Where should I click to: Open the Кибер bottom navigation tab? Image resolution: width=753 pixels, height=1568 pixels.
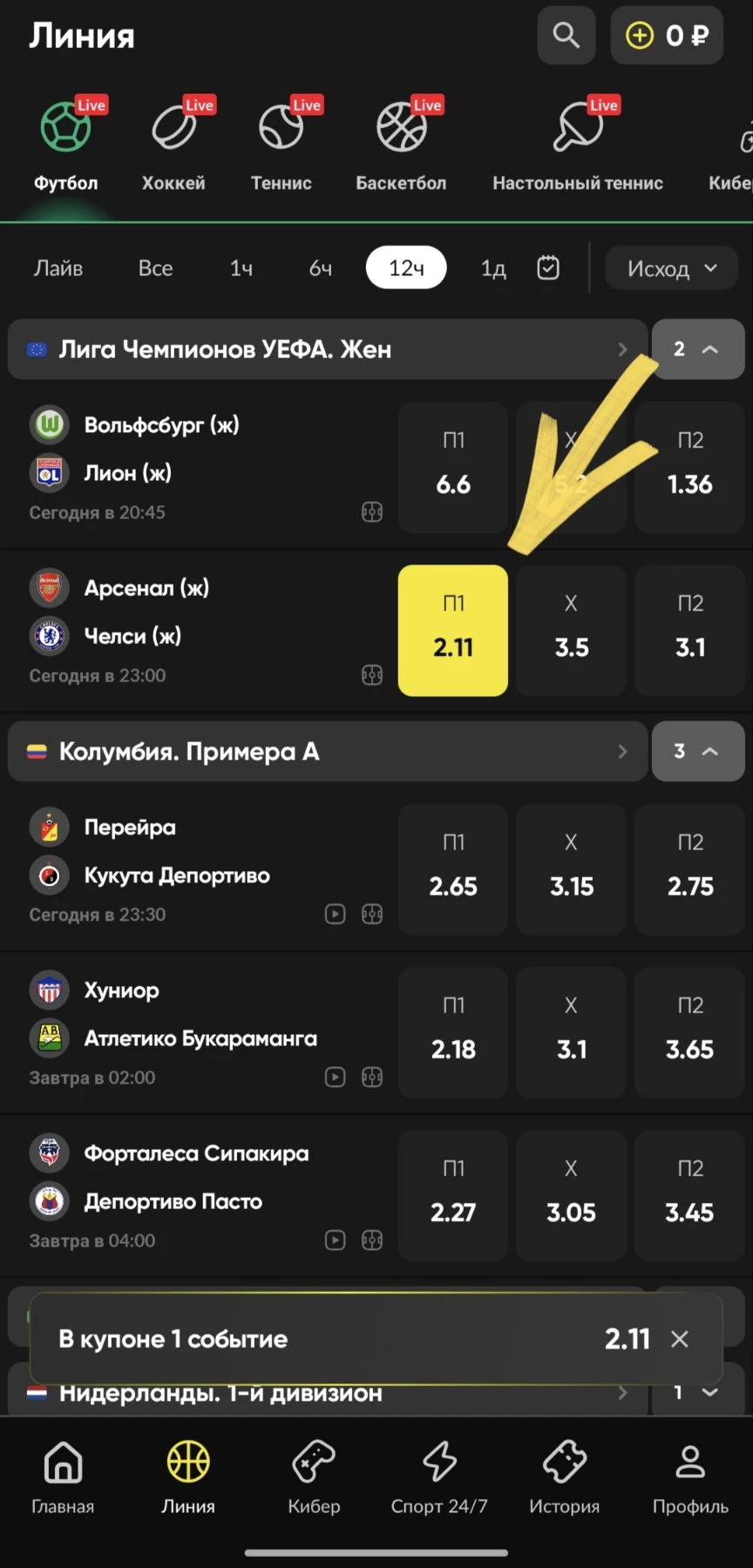click(x=314, y=1477)
